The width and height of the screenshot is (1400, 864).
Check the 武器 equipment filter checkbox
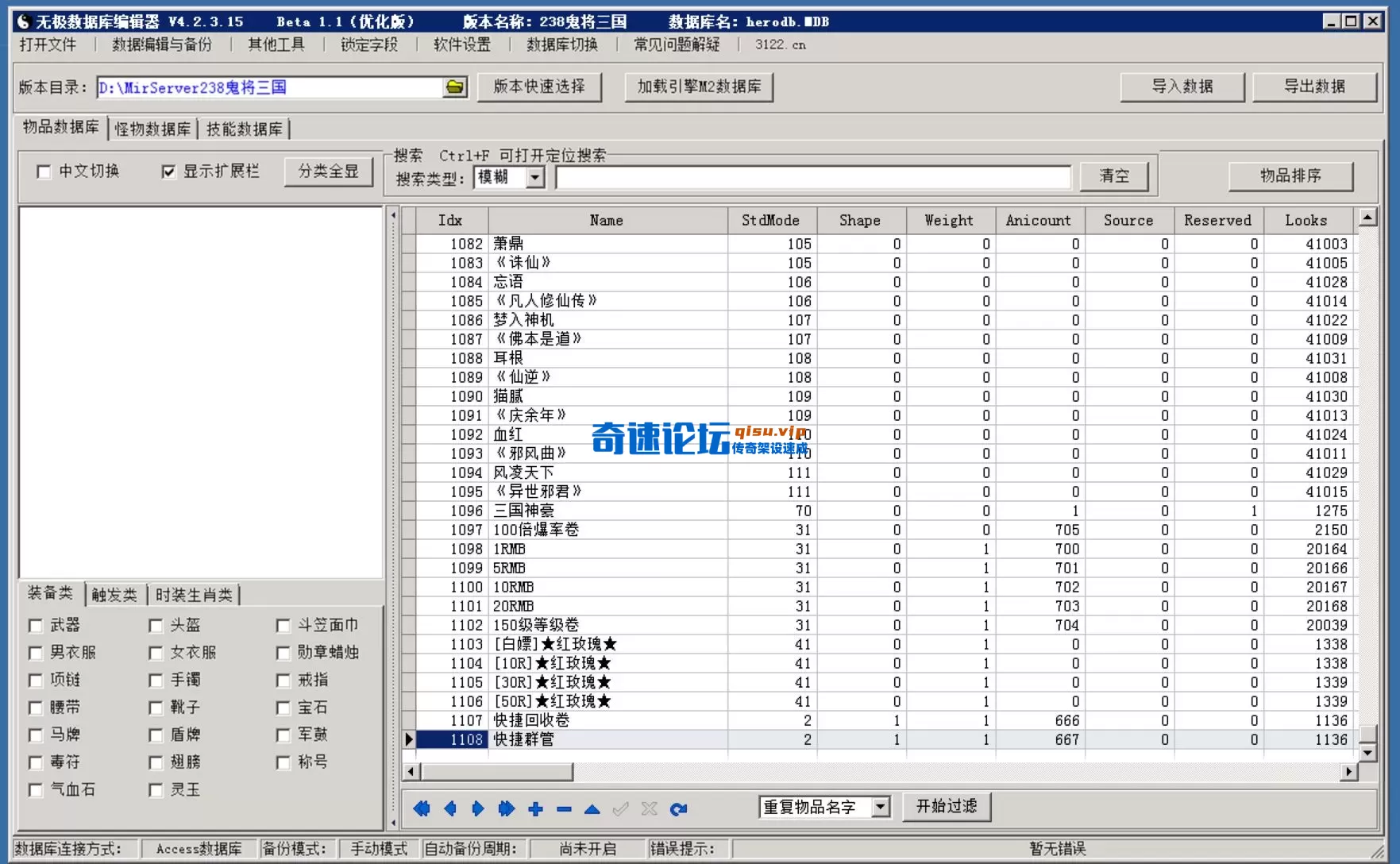35,626
